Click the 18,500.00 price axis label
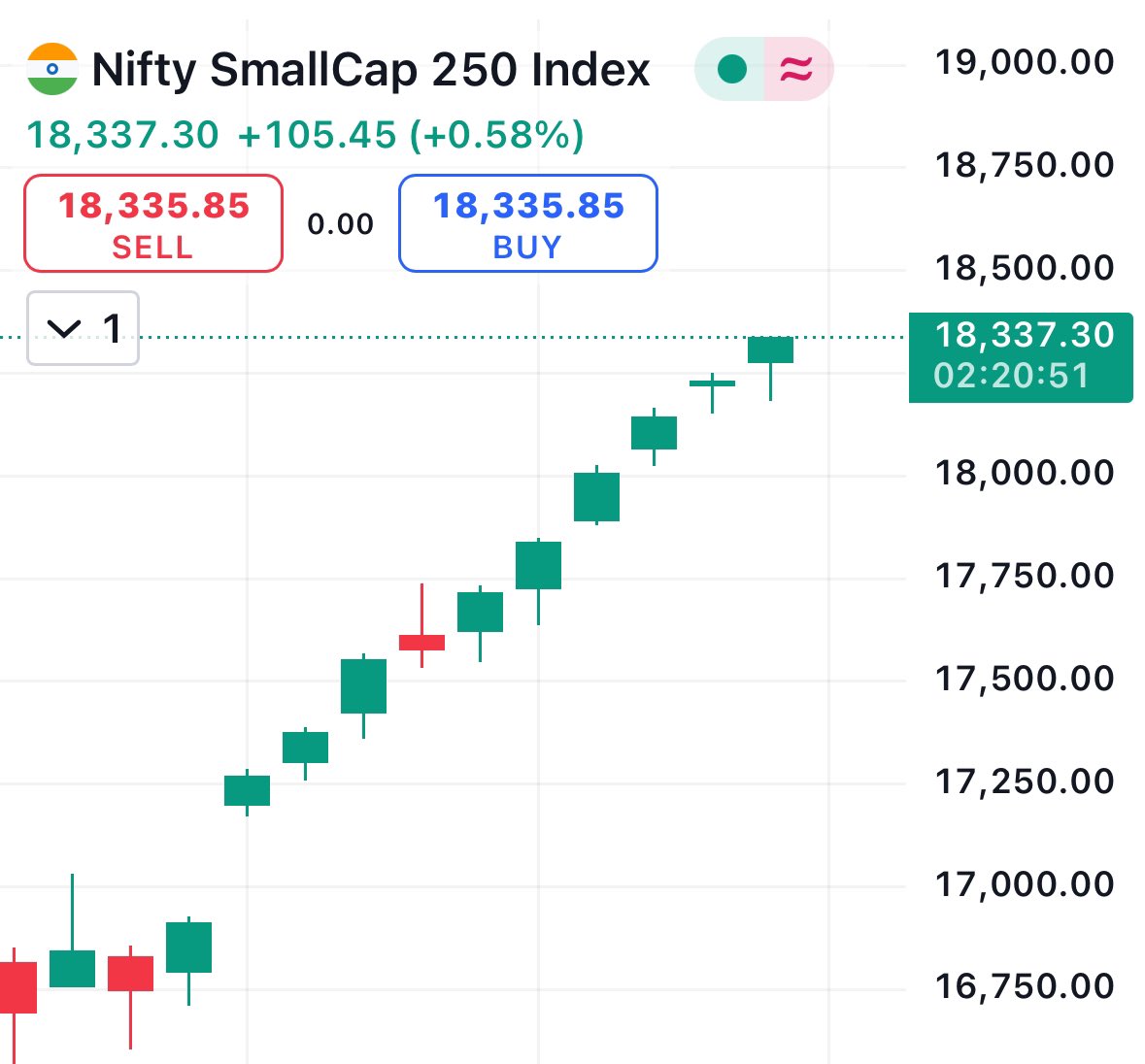The image size is (1145, 1064). click(x=1024, y=268)
